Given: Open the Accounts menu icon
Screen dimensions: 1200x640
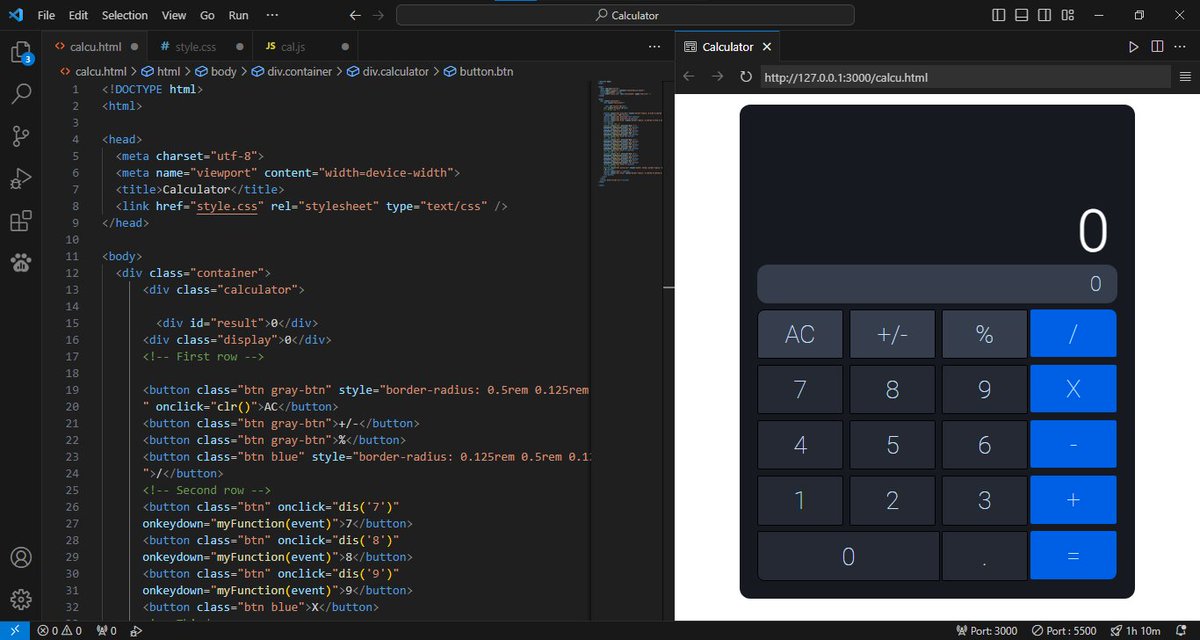Looking at the screenshot, I should coord(21,557).
